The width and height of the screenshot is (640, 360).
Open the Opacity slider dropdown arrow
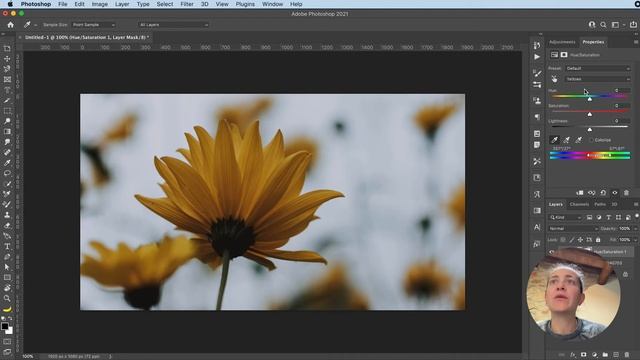(x=635, y=229)
